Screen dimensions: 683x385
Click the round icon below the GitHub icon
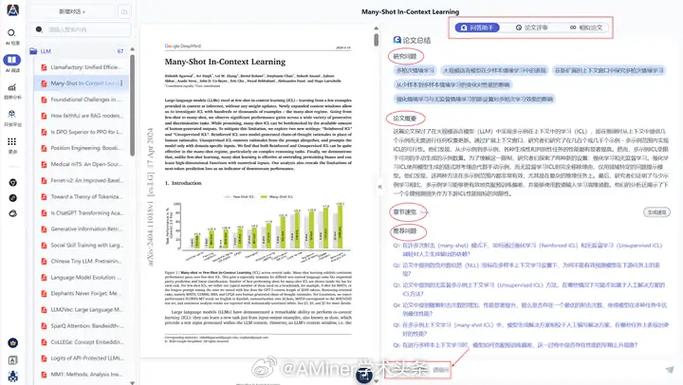(x=13, y=198)
